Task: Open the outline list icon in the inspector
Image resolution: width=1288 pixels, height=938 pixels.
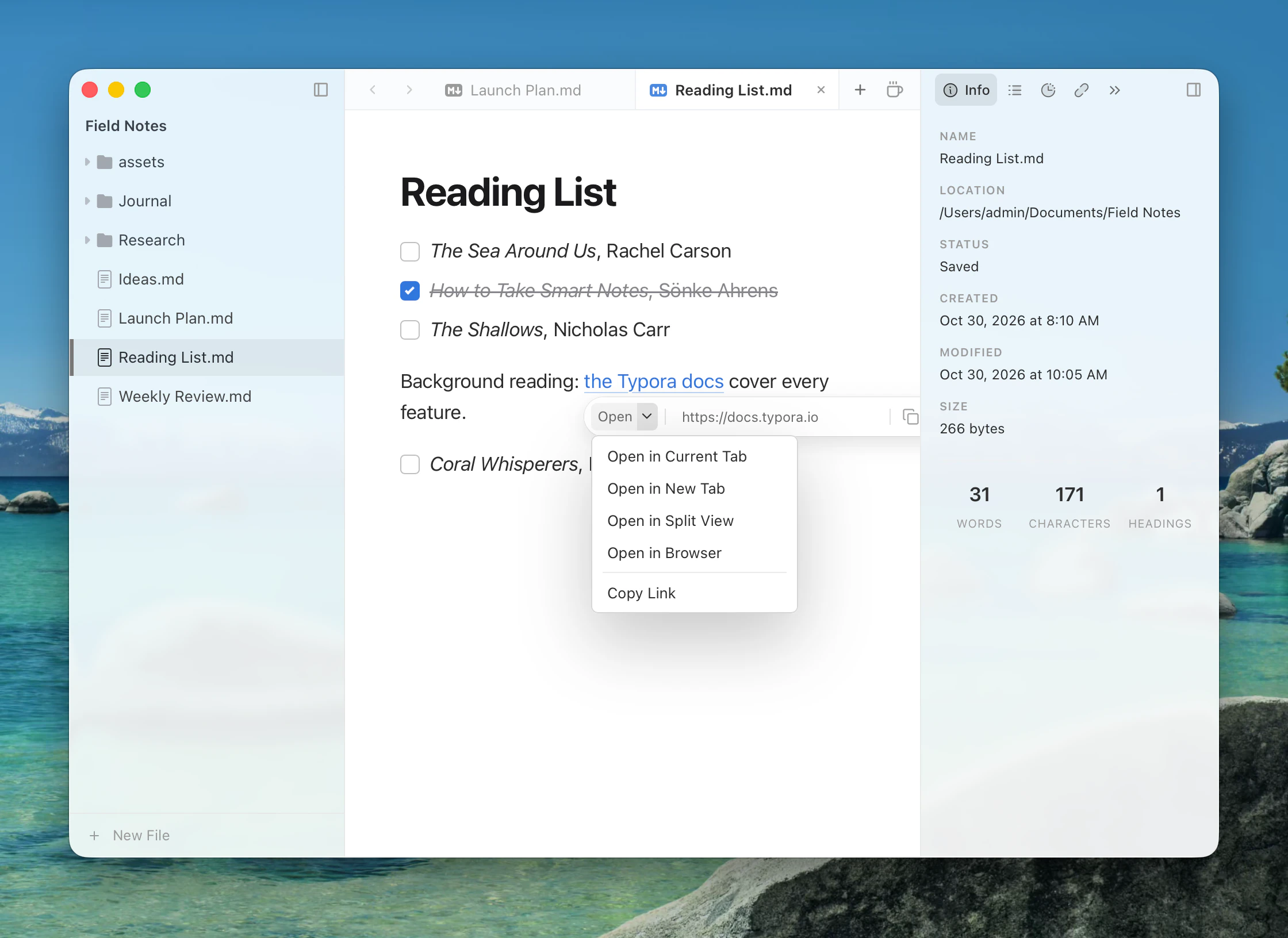Action: click(x=1015, y=90)
